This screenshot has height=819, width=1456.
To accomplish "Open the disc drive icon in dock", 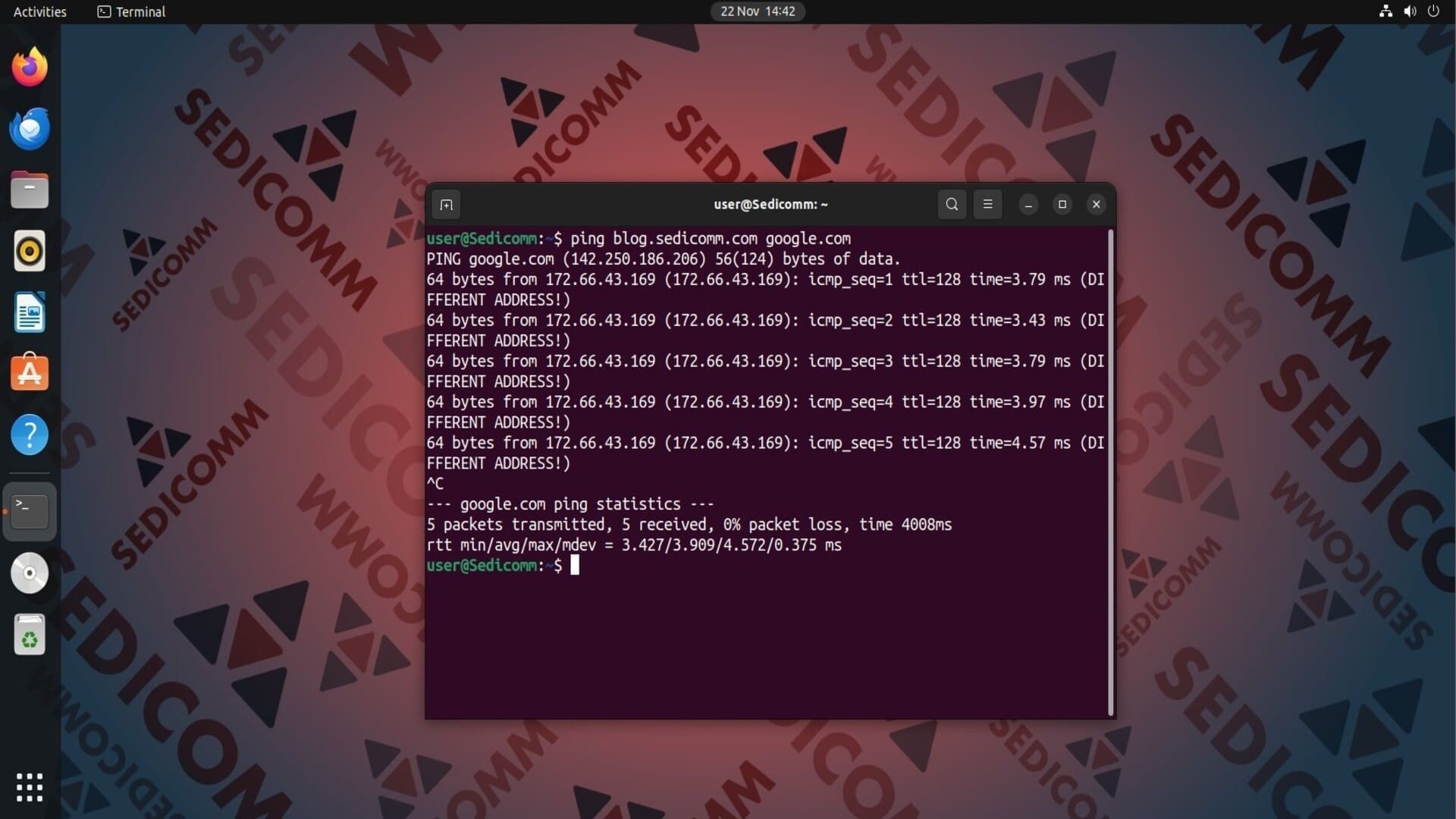I will click(30, 573).
